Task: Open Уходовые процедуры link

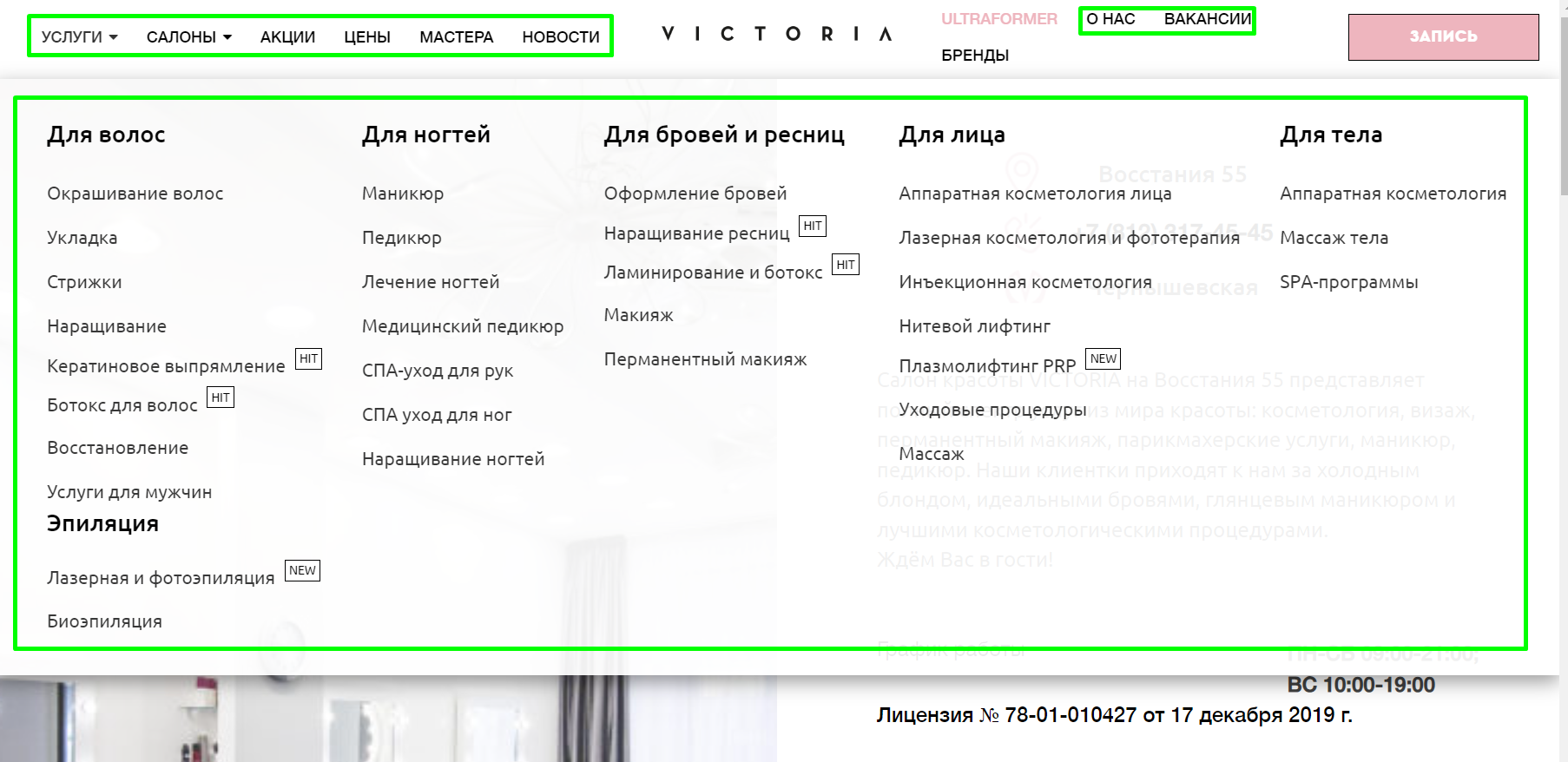Action: click(992, 410)
